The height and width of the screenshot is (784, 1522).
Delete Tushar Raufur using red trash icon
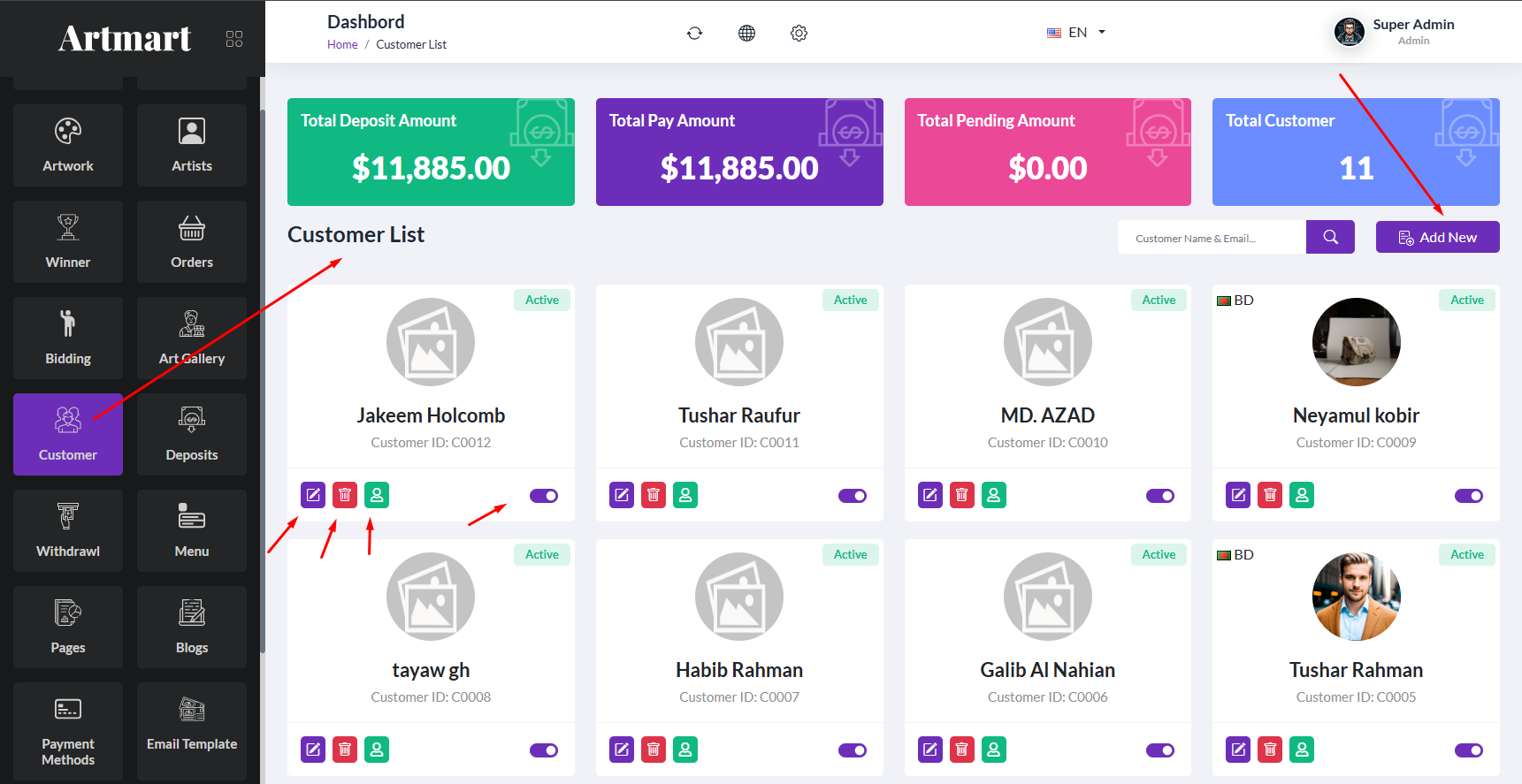click(x=654, y=495)
